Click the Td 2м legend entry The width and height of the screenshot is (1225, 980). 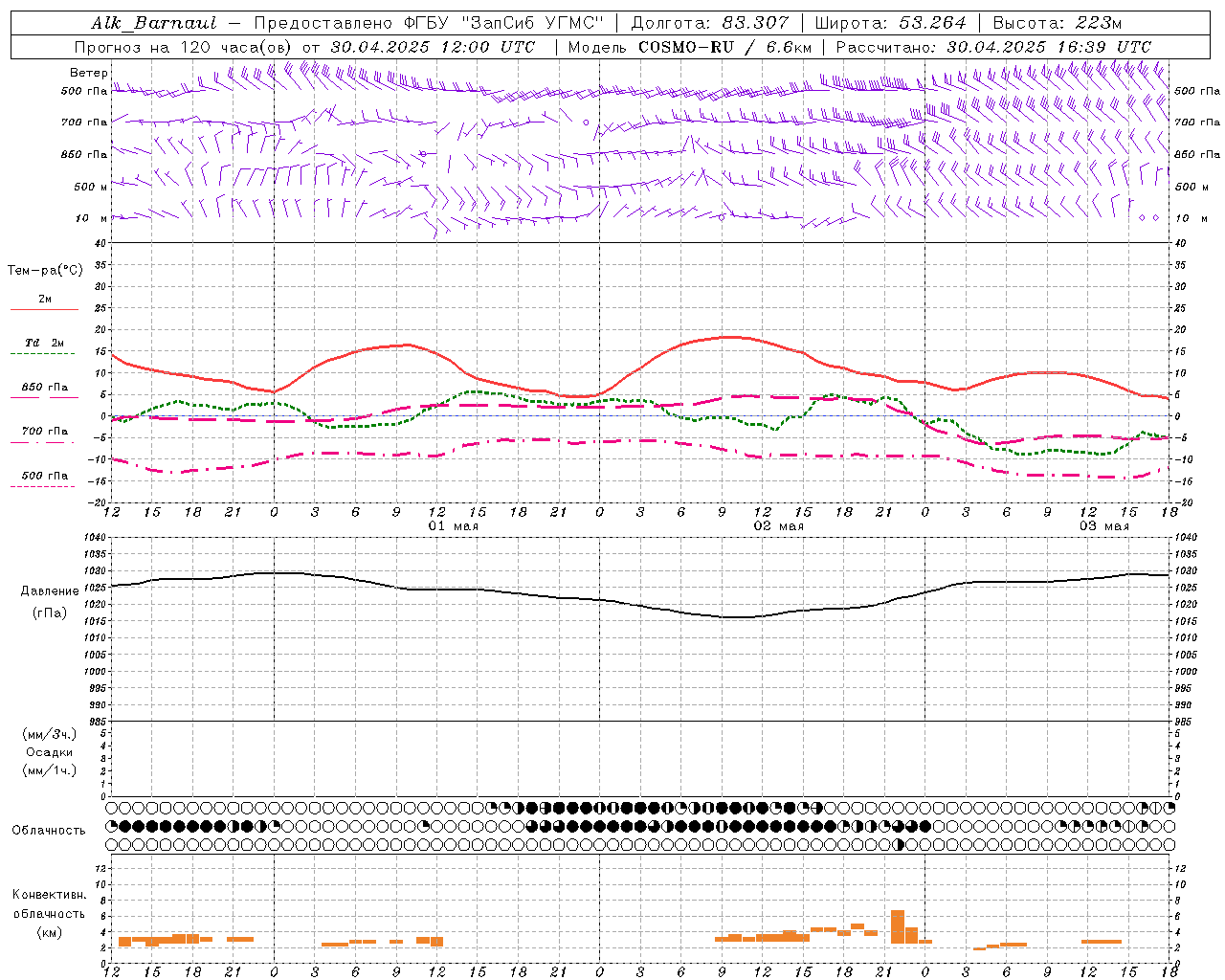tap(45, 343)
